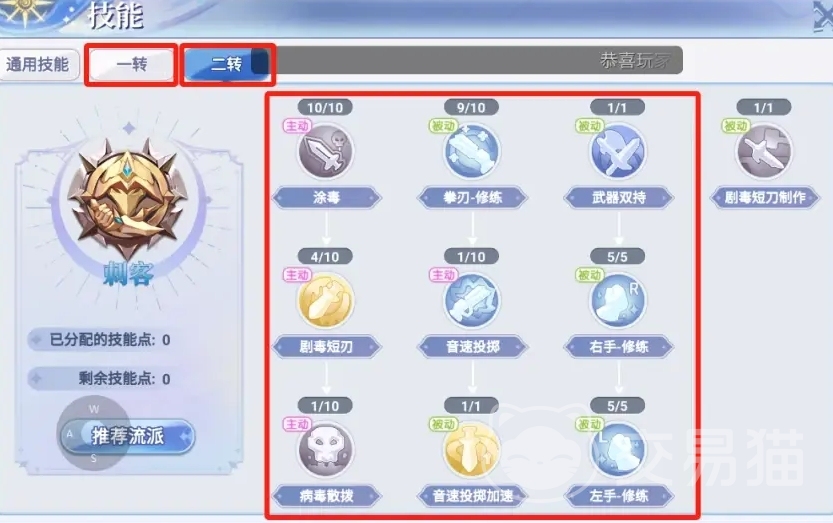Click the 涂毒 skill name label

(326, 198)
